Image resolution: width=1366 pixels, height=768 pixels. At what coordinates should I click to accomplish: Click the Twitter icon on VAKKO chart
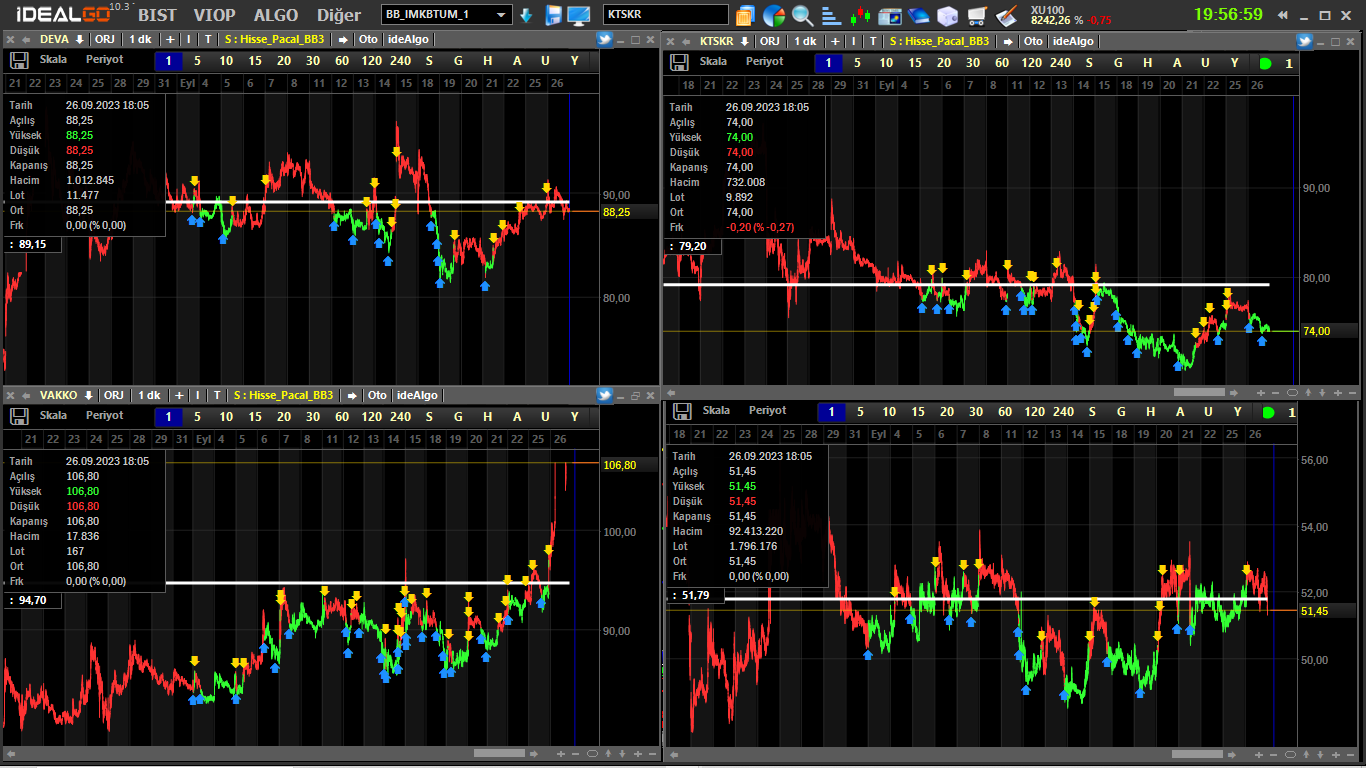605,395
